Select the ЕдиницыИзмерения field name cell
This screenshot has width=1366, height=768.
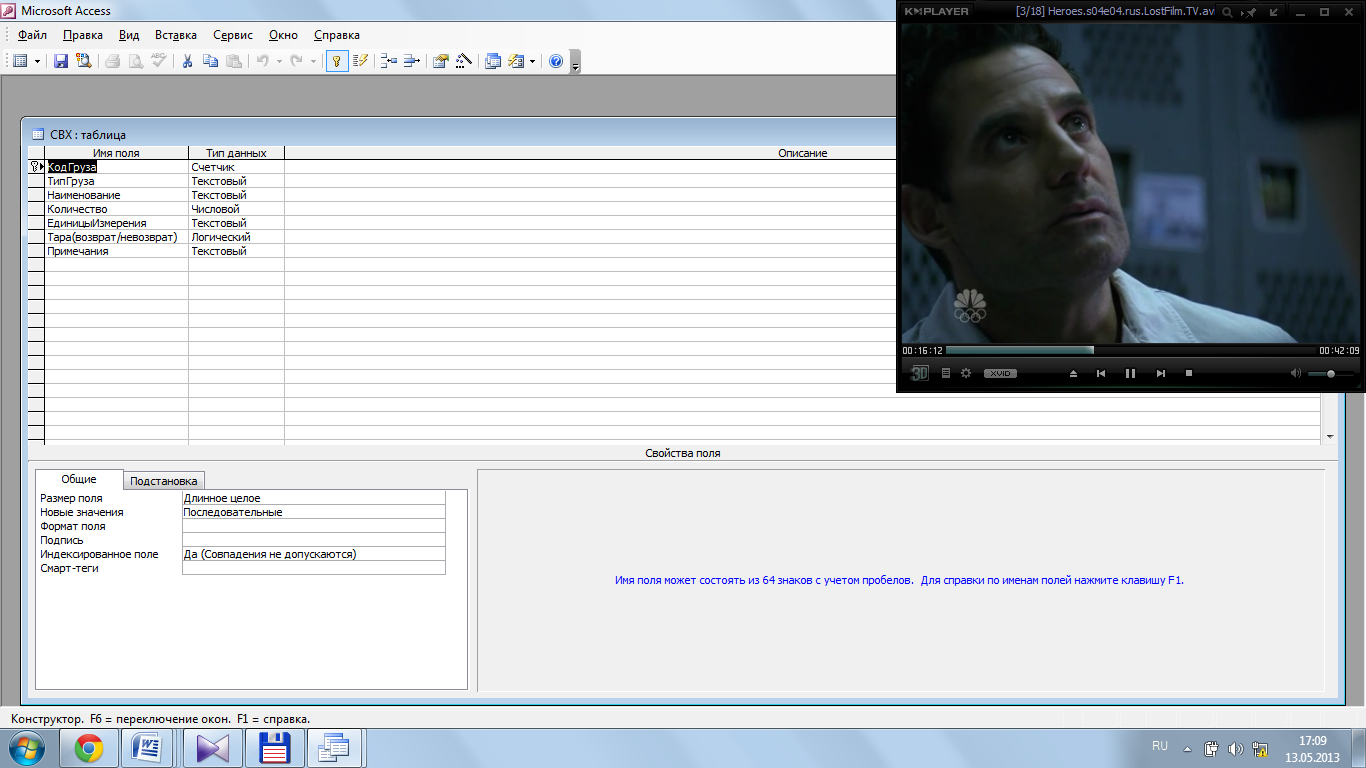pyautogui.click(x=116, y=223)
